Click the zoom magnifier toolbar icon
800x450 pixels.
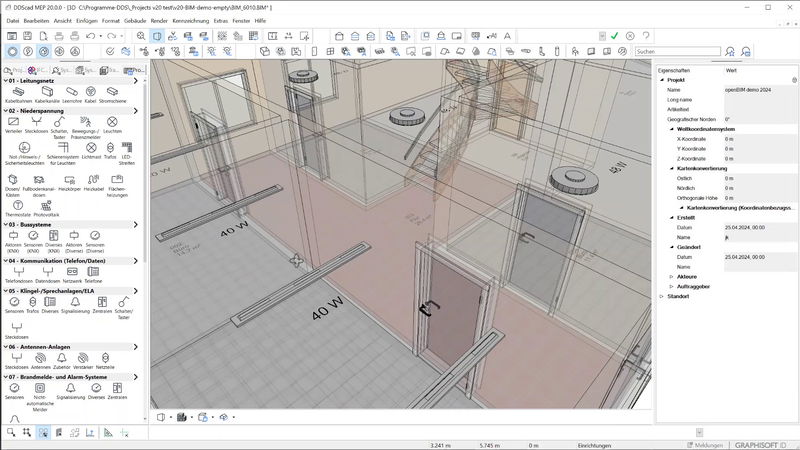coord(141,36)
